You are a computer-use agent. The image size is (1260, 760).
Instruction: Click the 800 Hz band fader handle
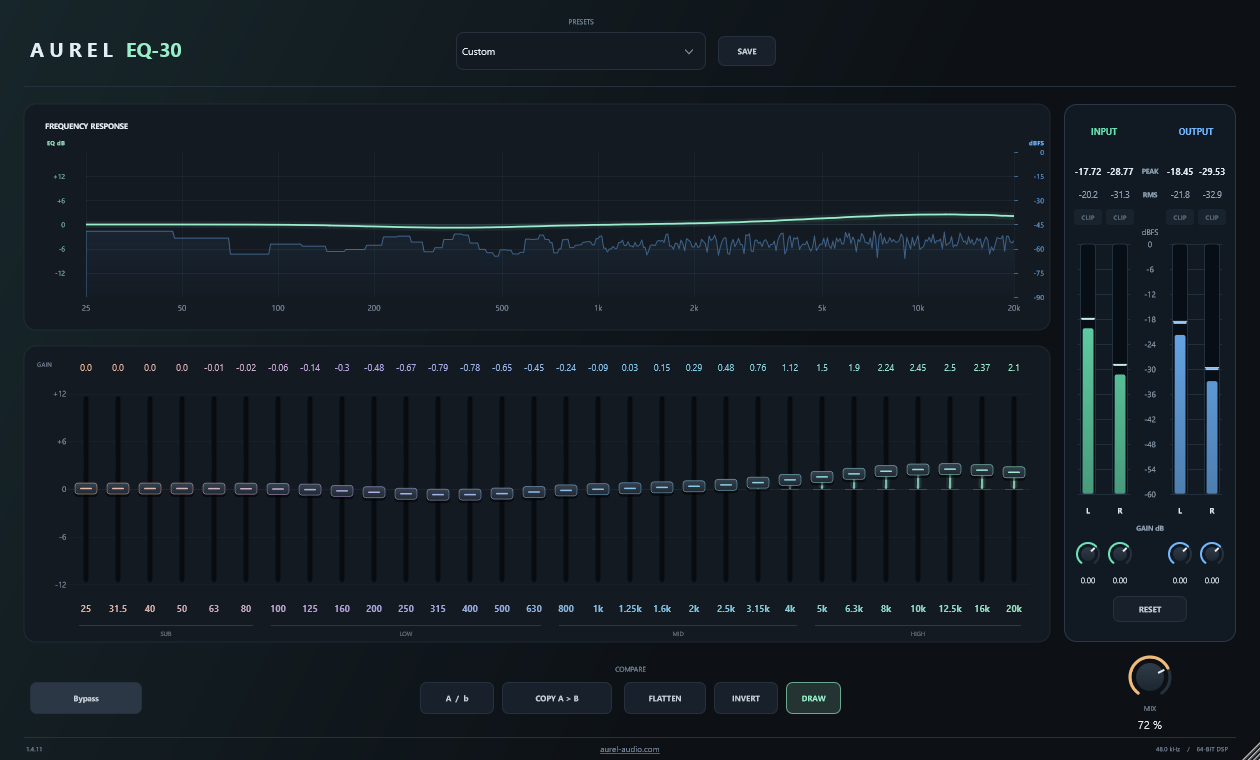point(566,490)
